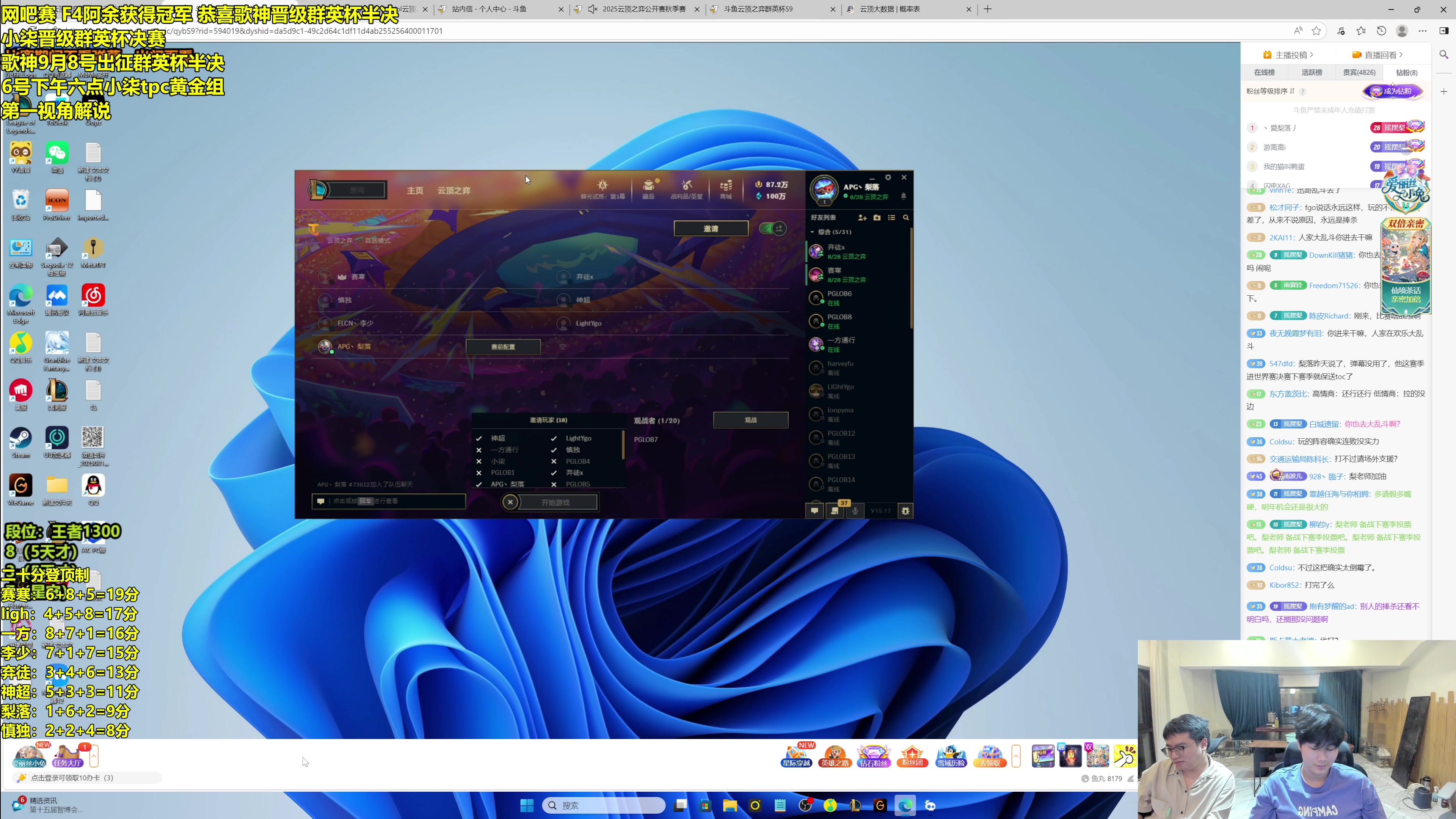The width and height of the screenshot is (1456, 819).
Task: Click 去领取 reward button in stream bar
Action: coord(990,756)
